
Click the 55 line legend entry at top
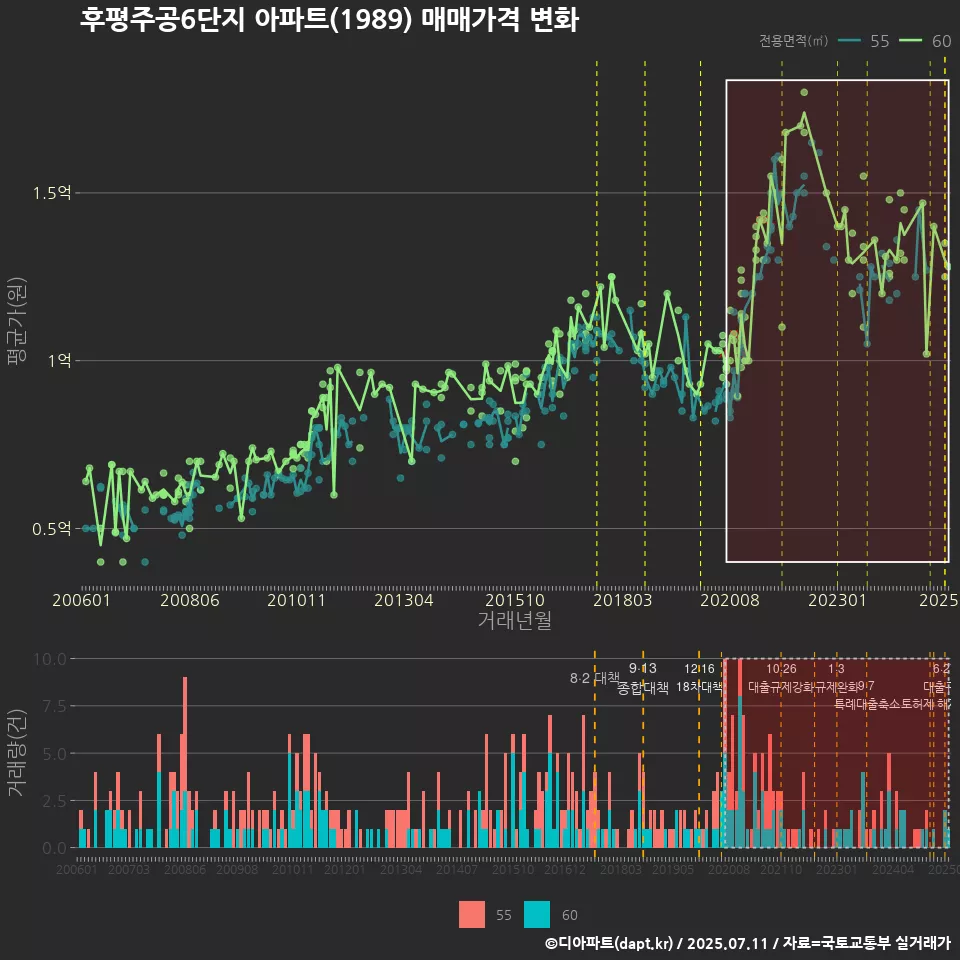863,41
